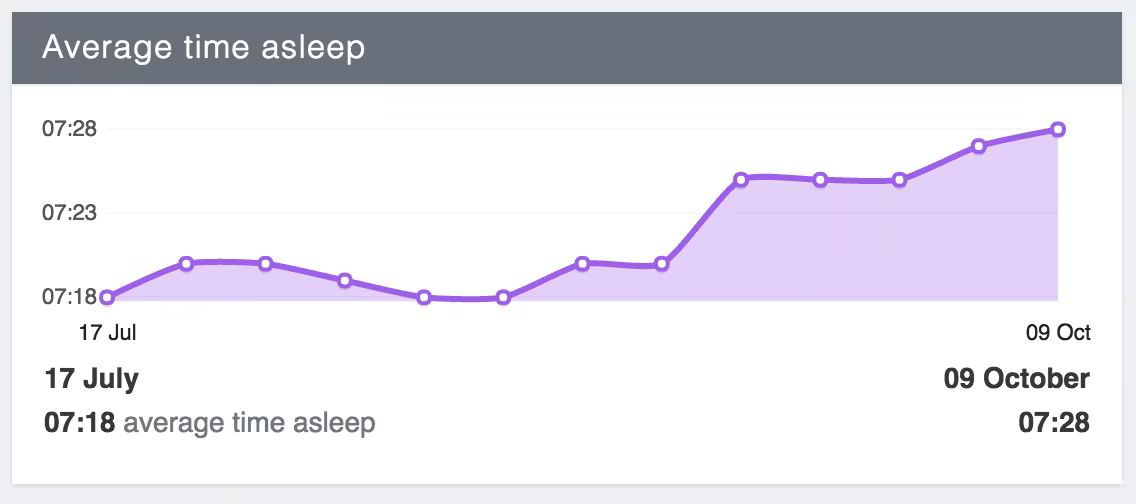Click the "Average time asleep" header title
Screen dimensions: 1136x504
coord(203,48)
